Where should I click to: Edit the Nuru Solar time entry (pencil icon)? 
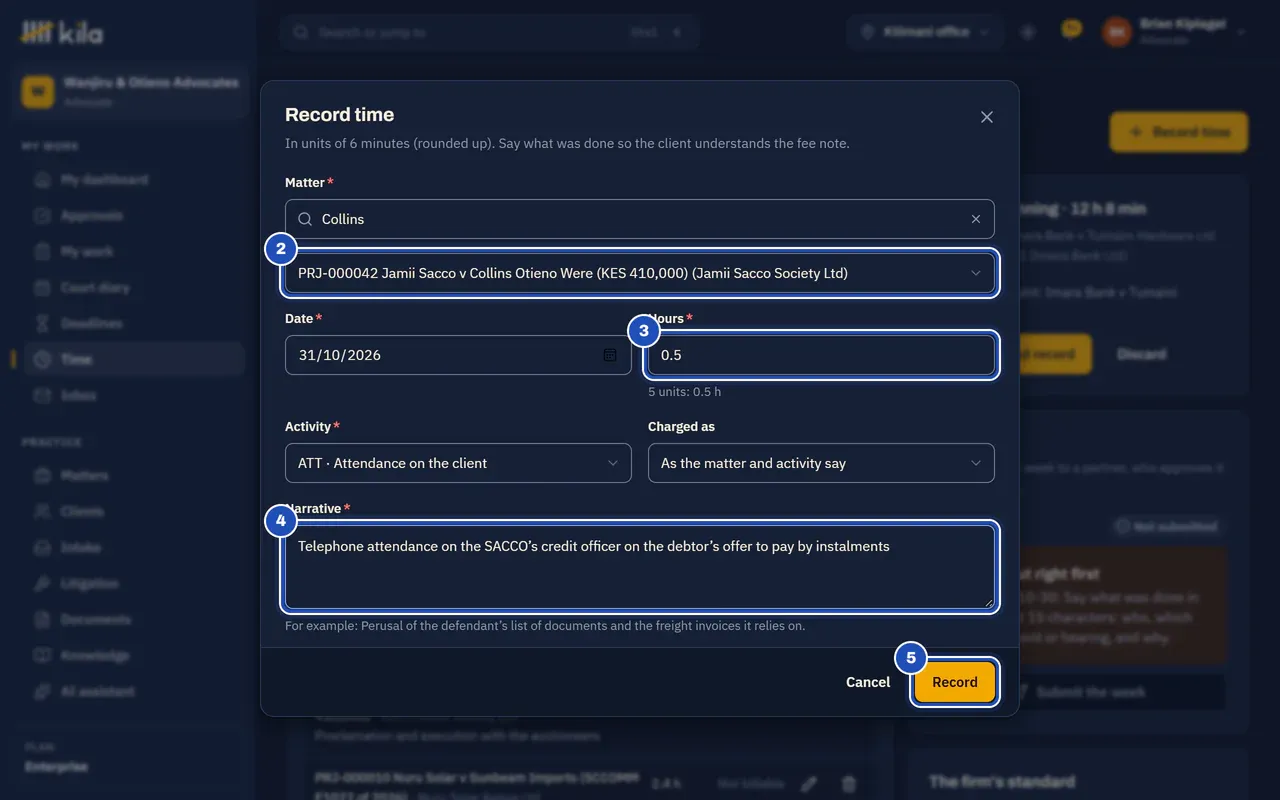tap(809, 784)
